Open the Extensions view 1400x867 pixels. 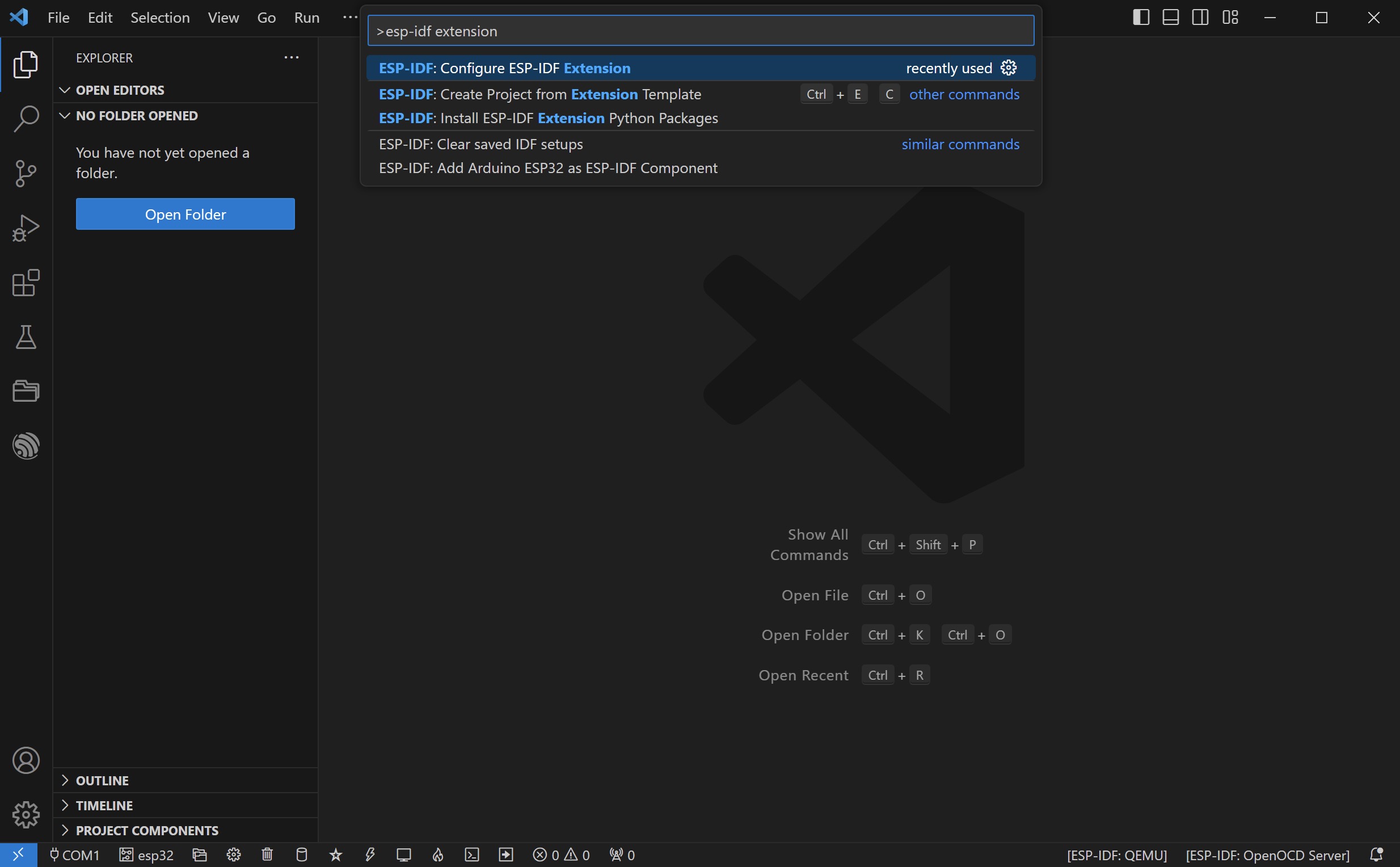point(26,283)
